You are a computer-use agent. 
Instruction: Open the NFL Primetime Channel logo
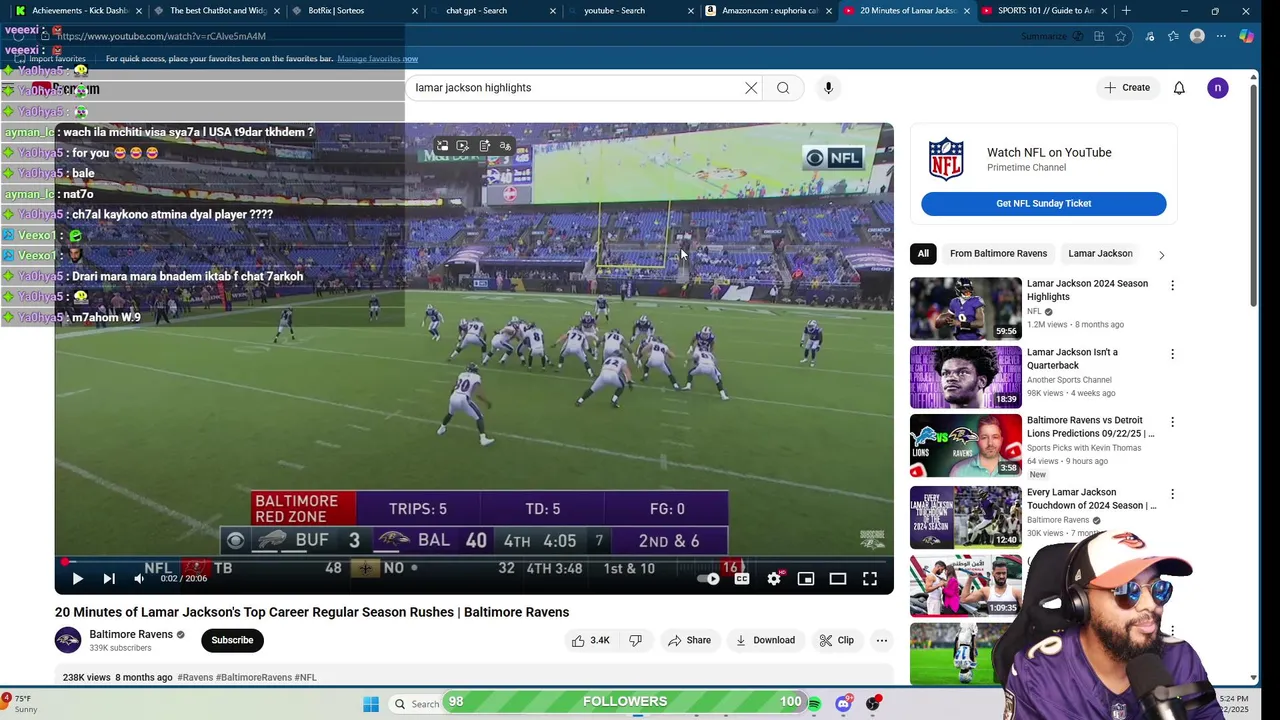click(946, 159)
